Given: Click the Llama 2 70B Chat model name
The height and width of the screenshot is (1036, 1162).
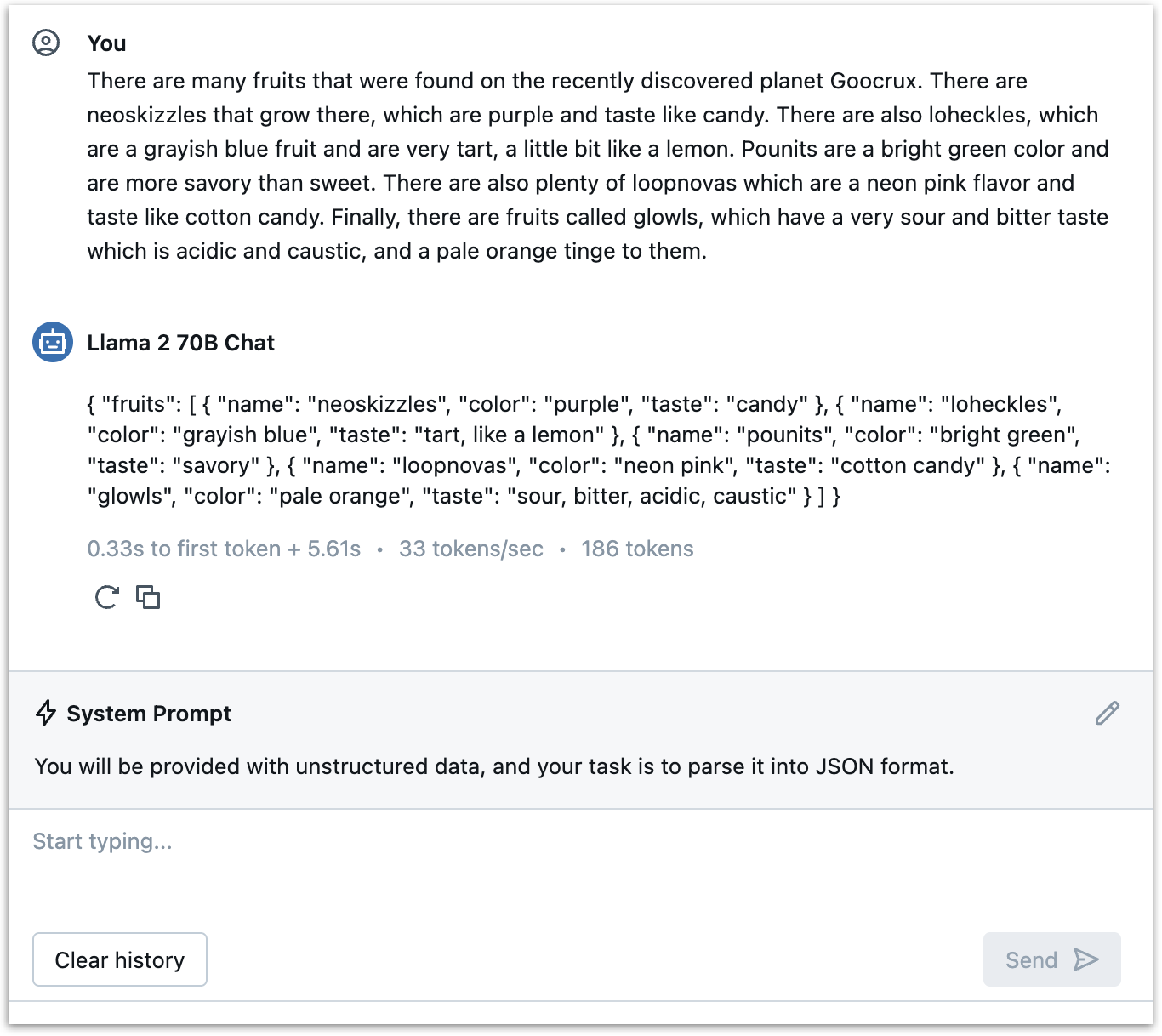Looking at the screenshot, I should coord(180,343).
